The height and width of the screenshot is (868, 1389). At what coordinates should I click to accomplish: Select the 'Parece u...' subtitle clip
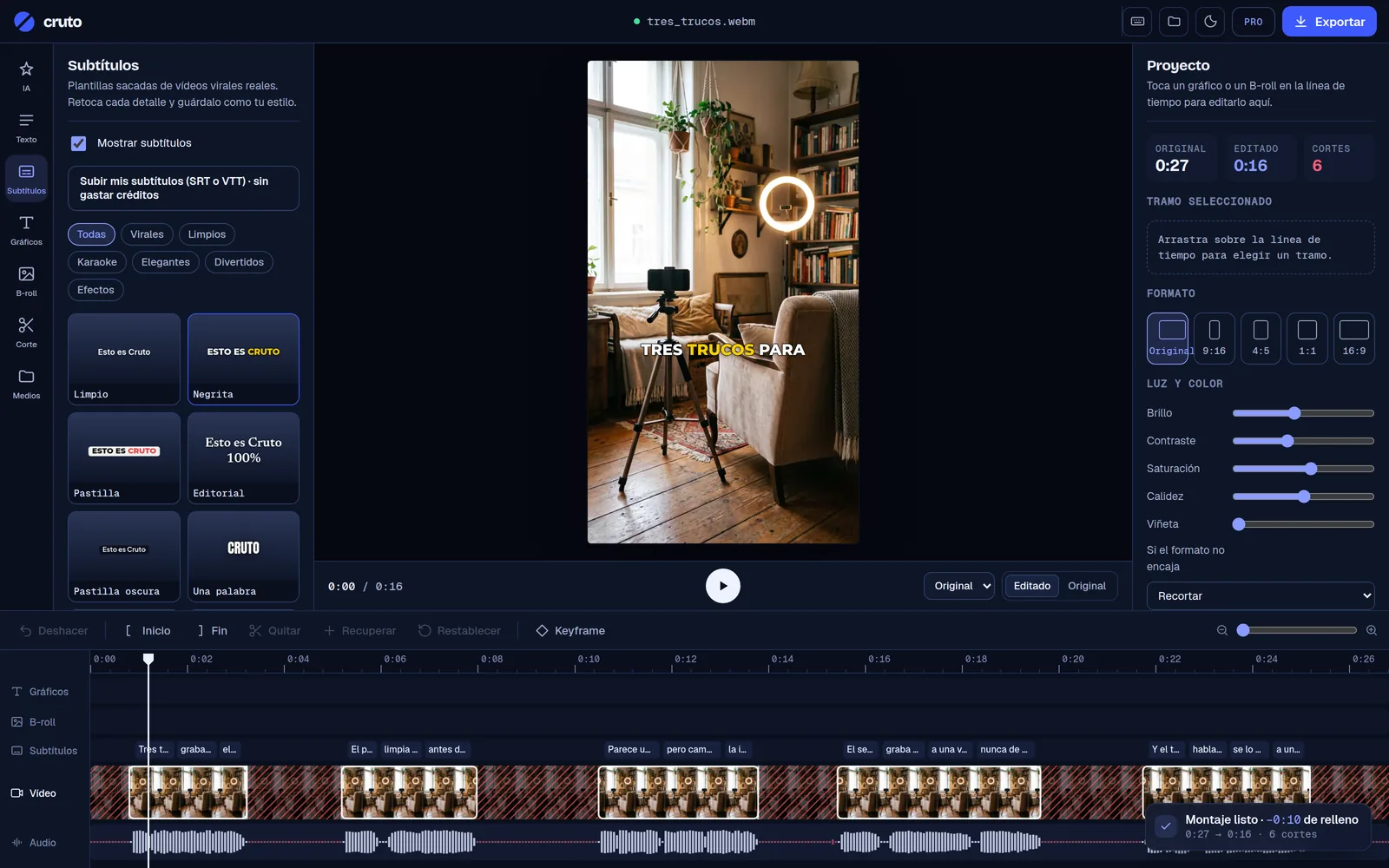point(629,749)
